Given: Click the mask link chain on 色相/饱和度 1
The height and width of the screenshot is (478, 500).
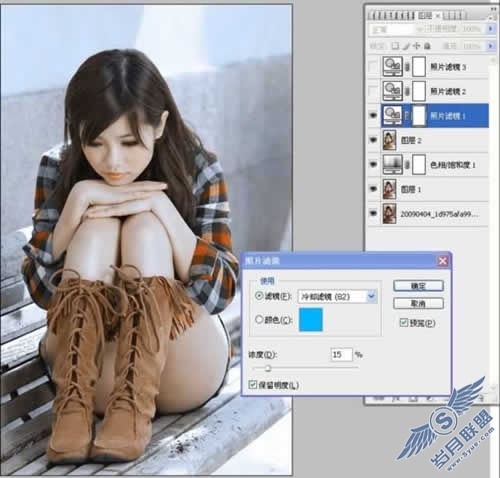Looking at the screenshot, I should pos(407,165).
